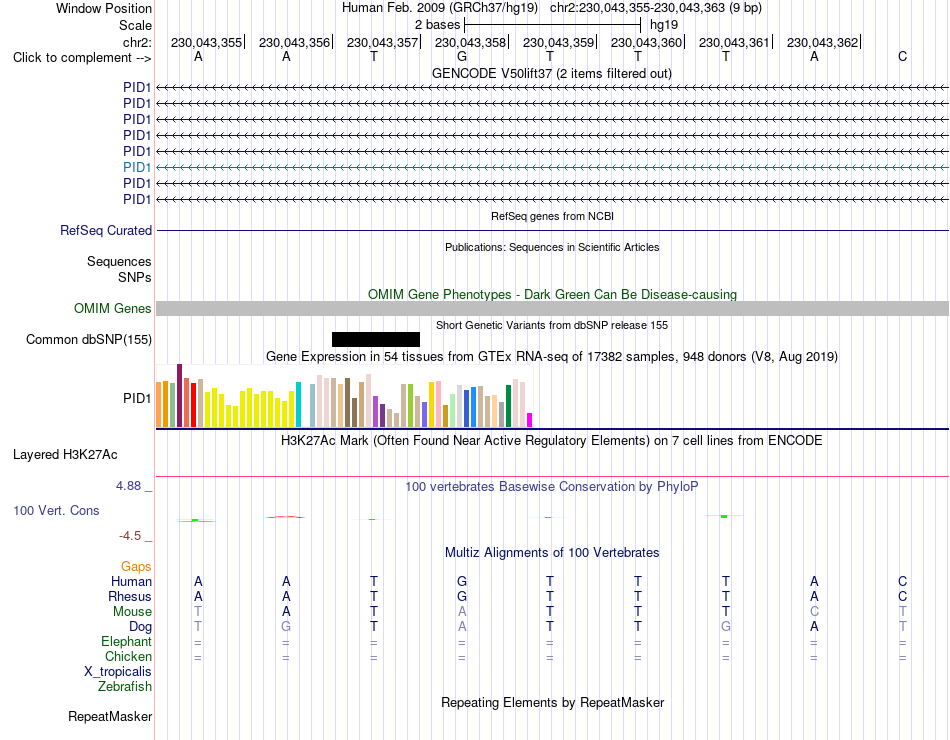Click the magenta bar ending the GTEx chart
Screen dimensions: 950x740
pyautogui.click(x=530, y=420)
